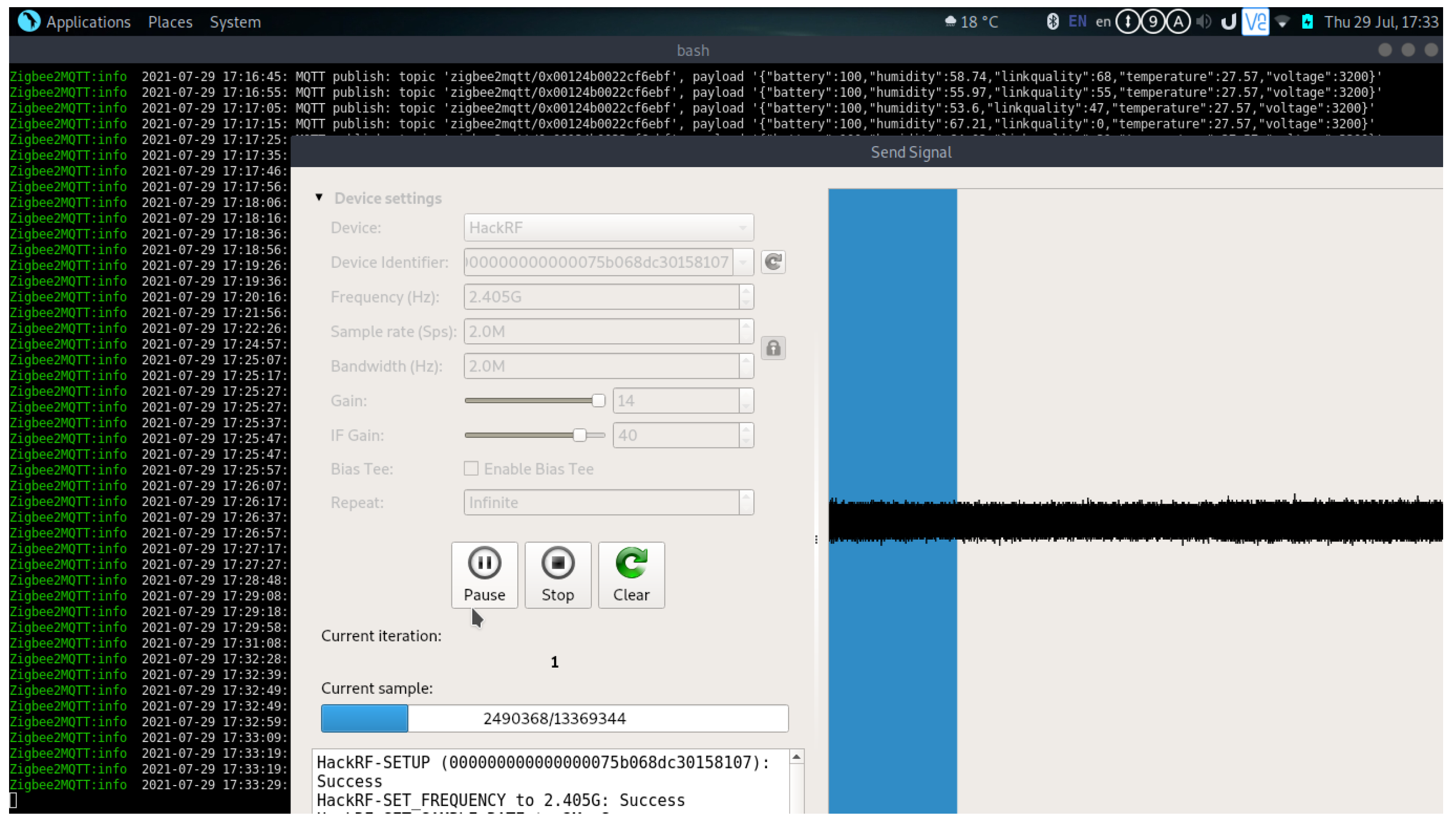Open the Wi-Fi network tray icon

click(x=1282, y=21)
